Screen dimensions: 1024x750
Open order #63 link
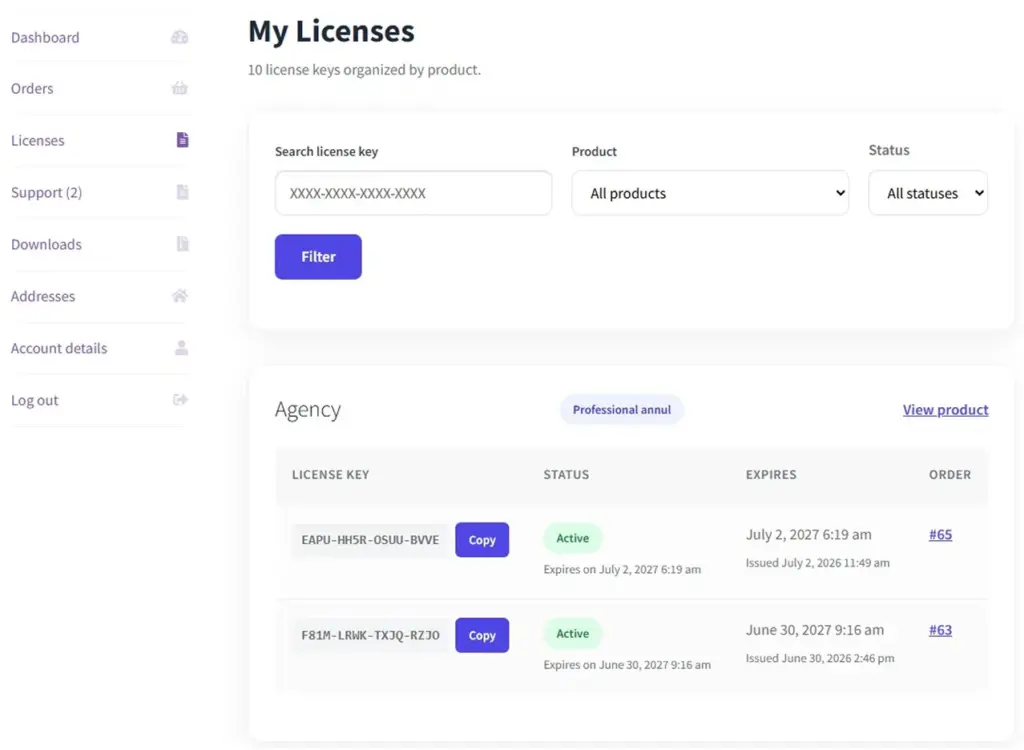coord(940,630)
